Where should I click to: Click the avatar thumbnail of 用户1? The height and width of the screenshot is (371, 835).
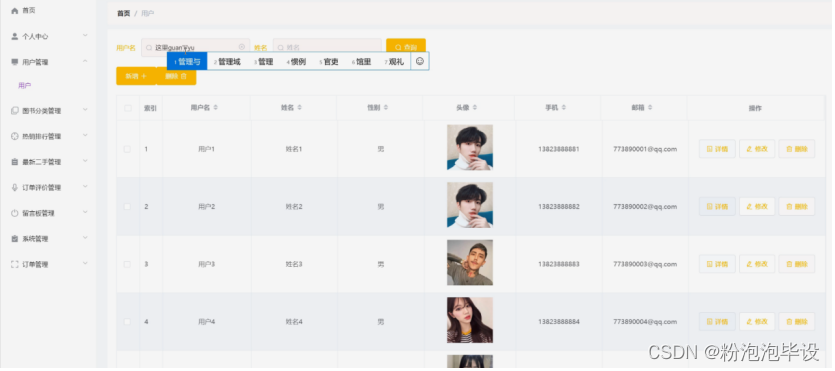(x=470, y=147)
